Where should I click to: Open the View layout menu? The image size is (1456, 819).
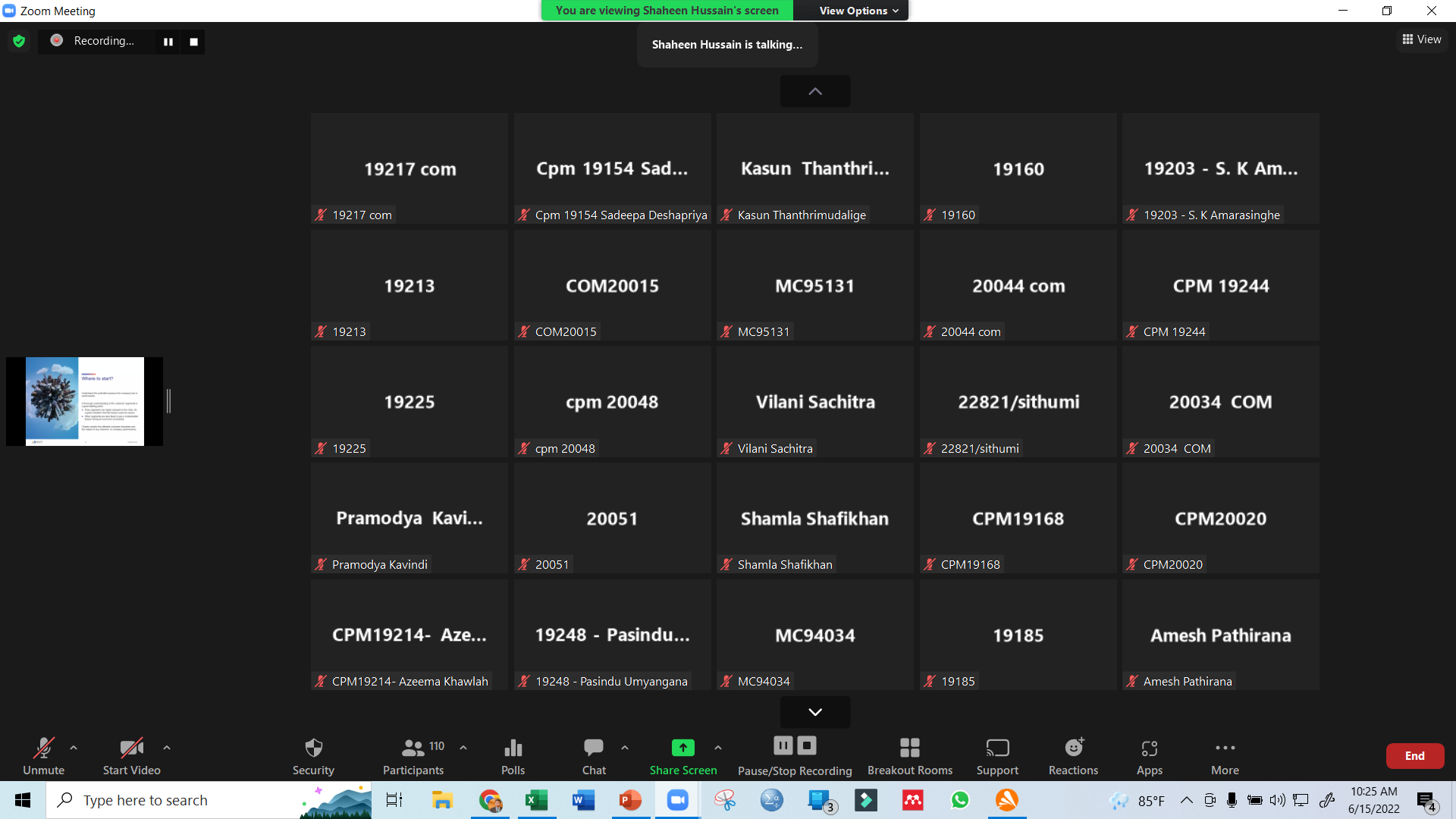1422,39
